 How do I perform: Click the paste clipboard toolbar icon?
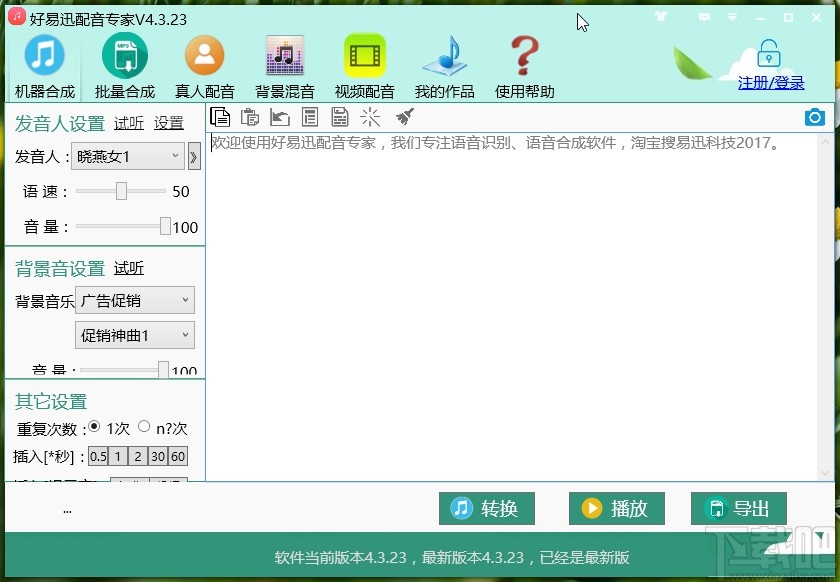click(x=250, y=117)
